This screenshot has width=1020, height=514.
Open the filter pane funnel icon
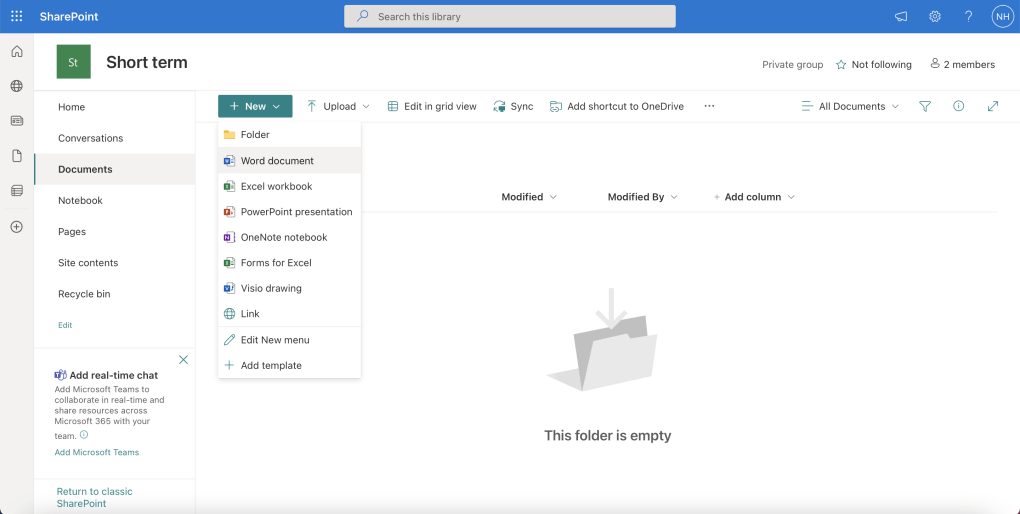tap(925, 106)
